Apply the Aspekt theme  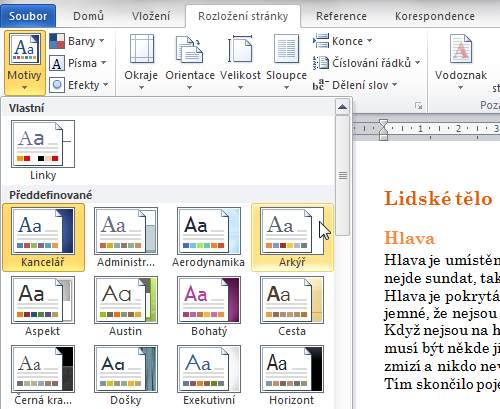(x=43, y=306)
